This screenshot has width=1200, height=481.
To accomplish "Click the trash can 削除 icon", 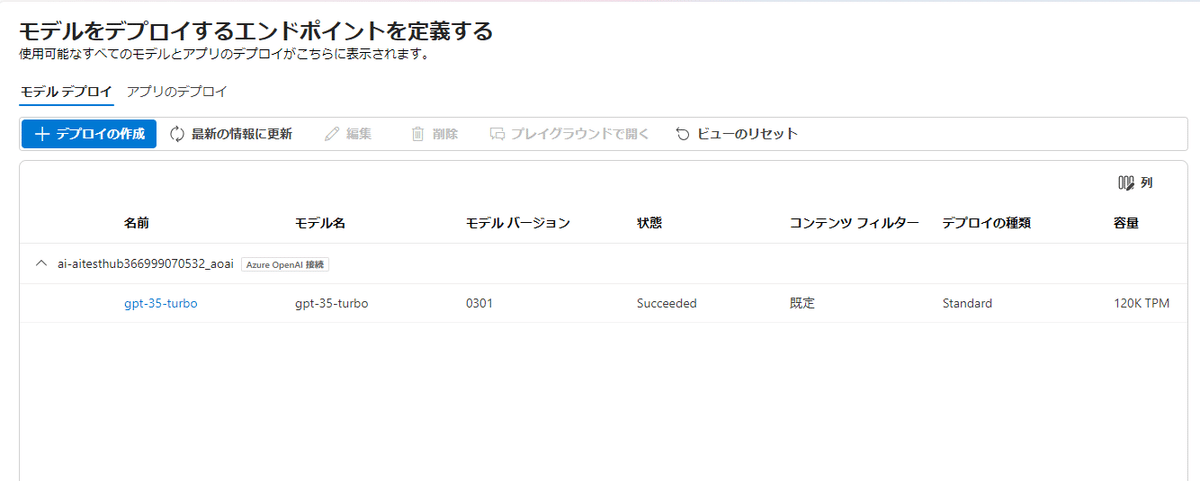I will [418, 134].
